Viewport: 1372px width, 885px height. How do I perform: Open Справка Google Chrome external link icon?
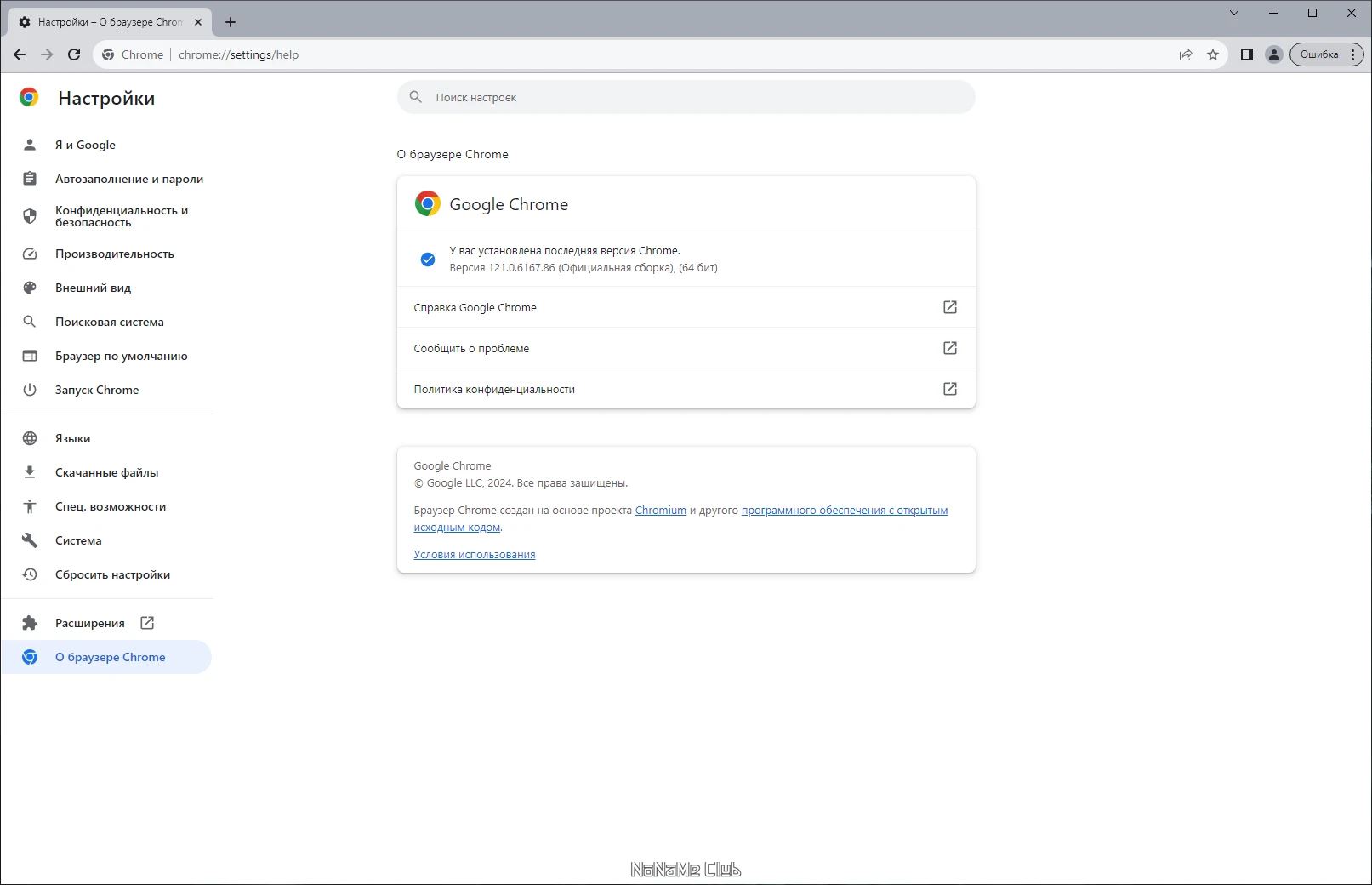pos(950,307)
